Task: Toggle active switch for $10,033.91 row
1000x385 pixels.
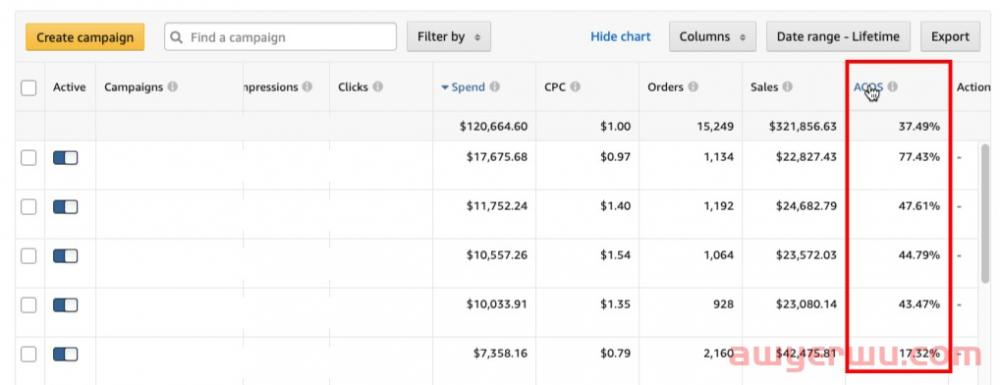Action: pos(65,305)
